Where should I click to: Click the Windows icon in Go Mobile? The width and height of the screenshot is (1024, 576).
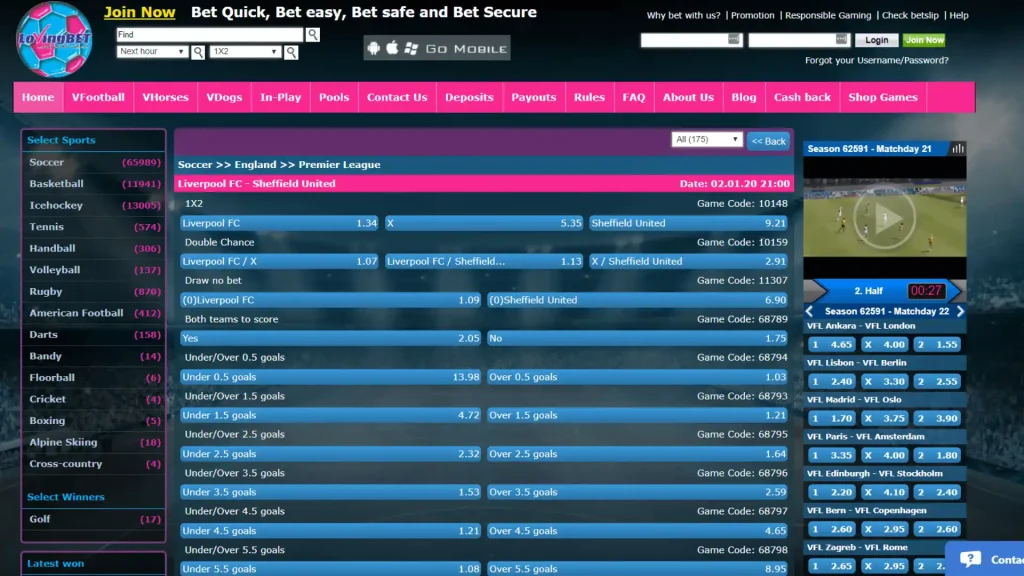411,48
